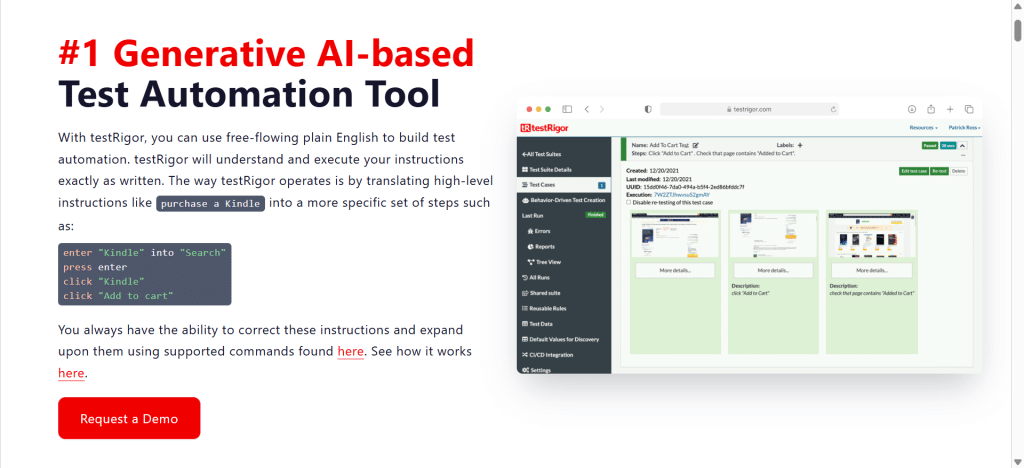Open screenshot thumbnail above 'click Add to Cart'
This screenshot has width=1024, height=468.
coord(773,235)
